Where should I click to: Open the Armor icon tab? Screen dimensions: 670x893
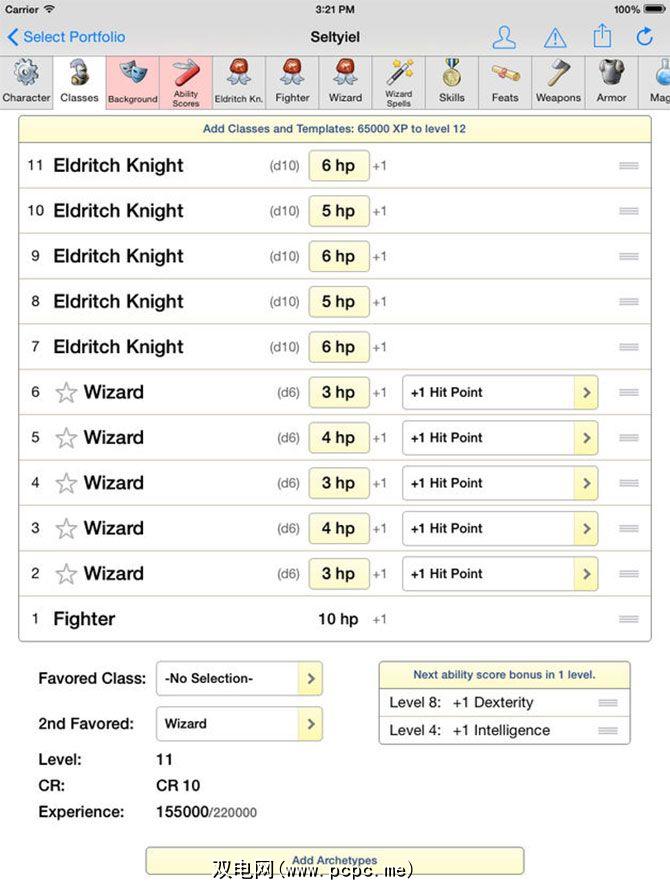tap(611, 81)
